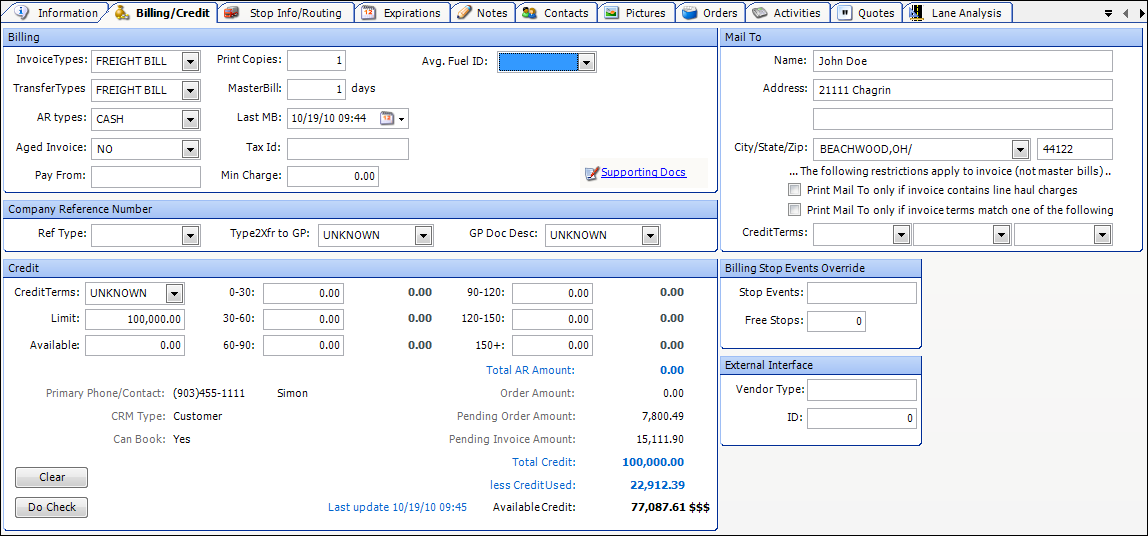Expand the Avg. Fuel ID dropdown
This screenshot has height=536, width=1148.
click(x=586, y=62)
